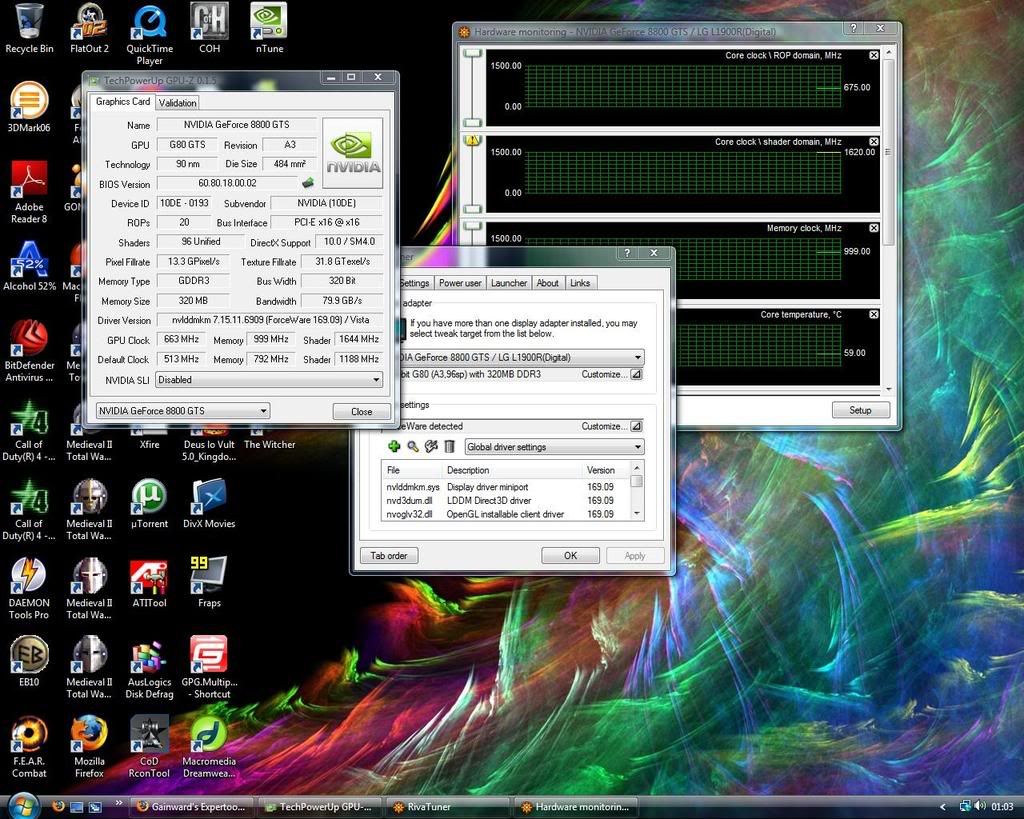Screen dimensions: 1024x819
Task: Close the Core temperature graph
Action: (x=874, y=314)
